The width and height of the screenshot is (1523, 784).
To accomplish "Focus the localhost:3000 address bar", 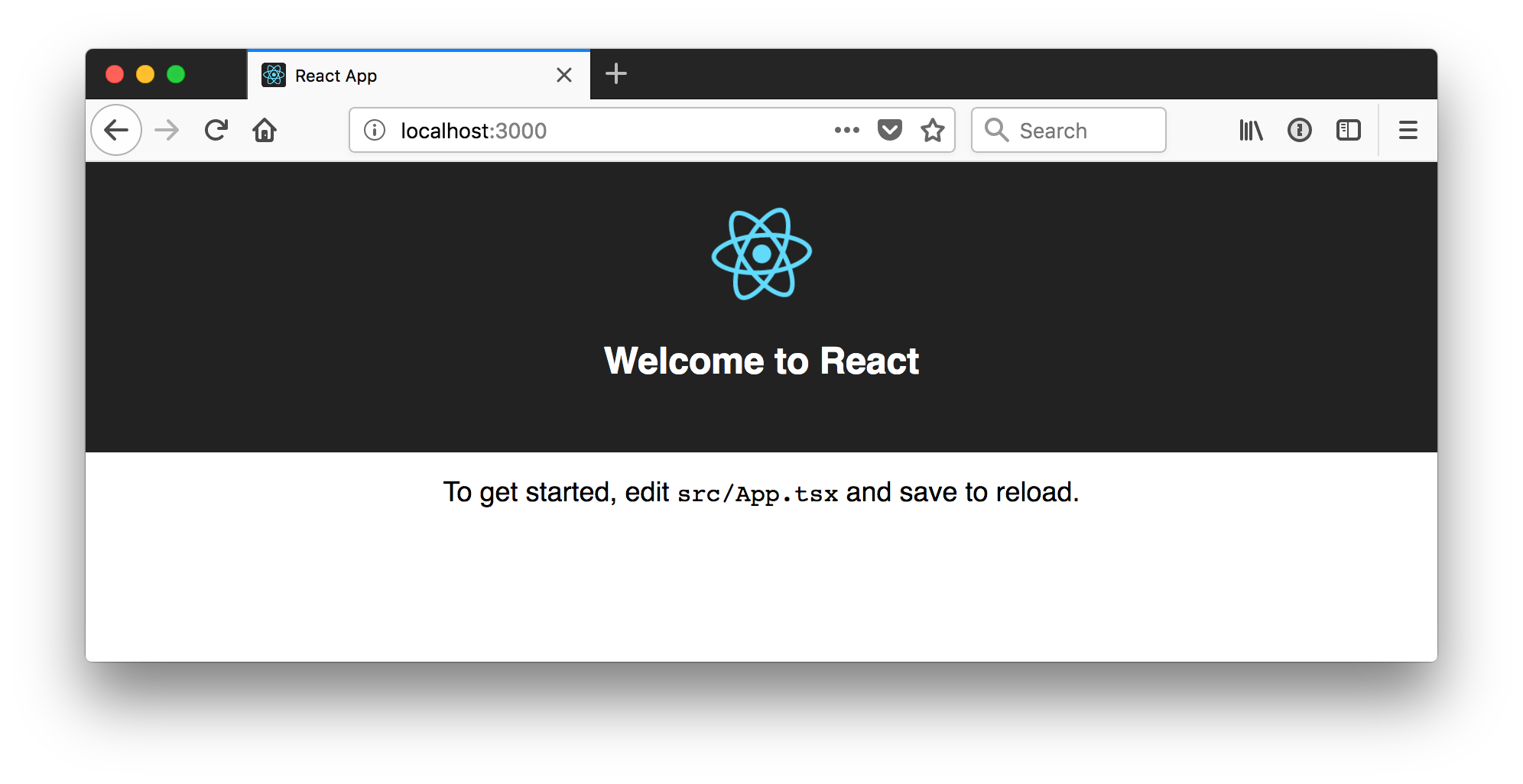I will (x=596, y=131).
